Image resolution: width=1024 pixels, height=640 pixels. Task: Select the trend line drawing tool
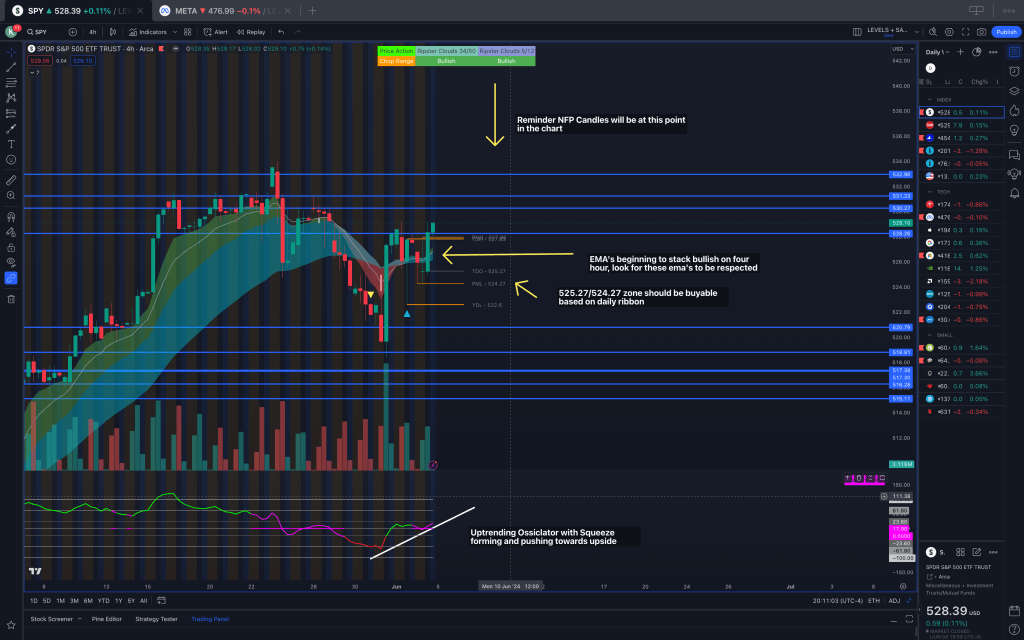[x=11, y=66]
